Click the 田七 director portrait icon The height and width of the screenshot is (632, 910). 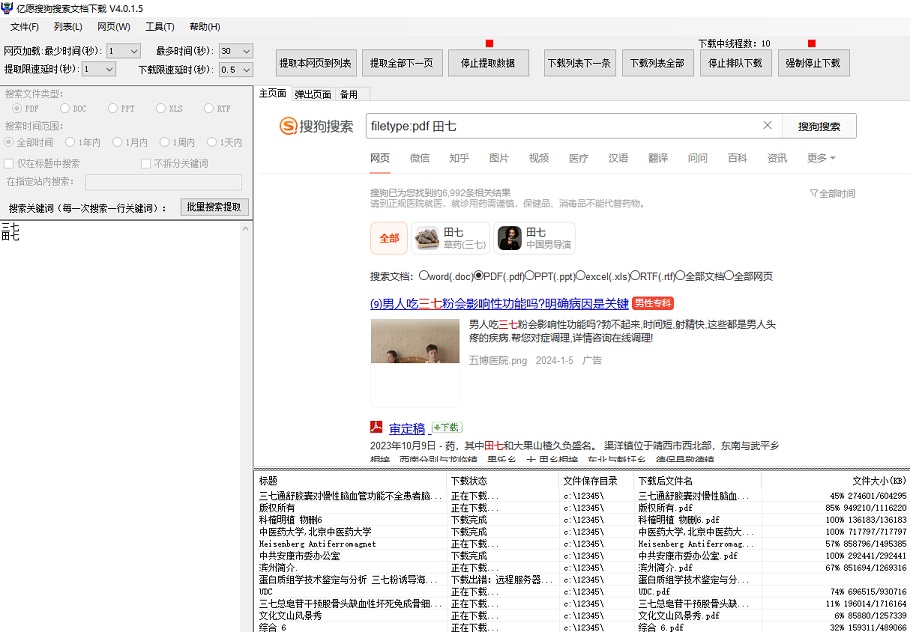pyautogui.click(x=510, y=238)
